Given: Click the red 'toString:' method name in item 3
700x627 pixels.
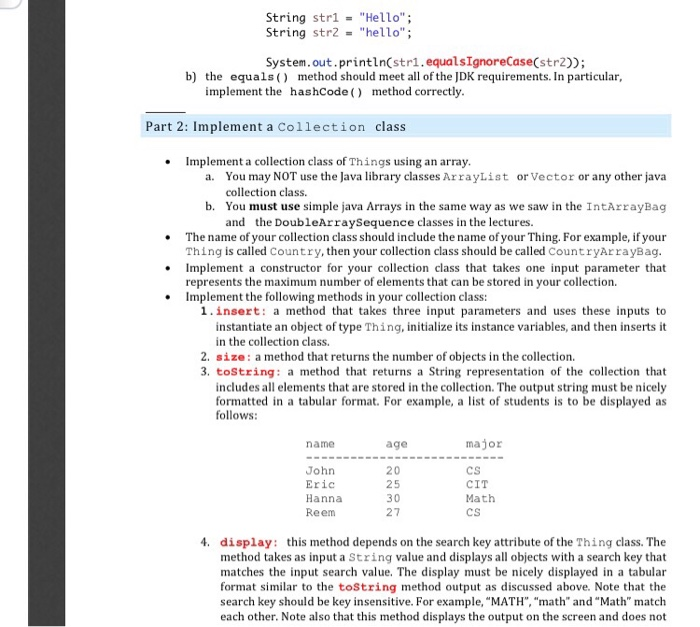Looking at the screenshot, I should point(248,372).
